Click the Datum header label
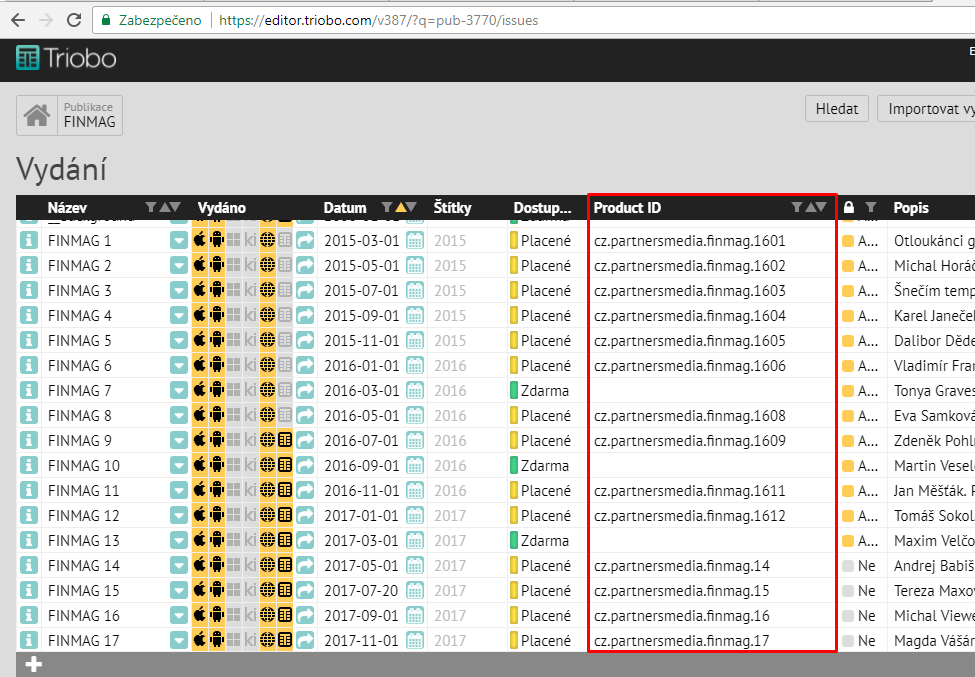This screenshot has height=677, width=975. (344, 208)
